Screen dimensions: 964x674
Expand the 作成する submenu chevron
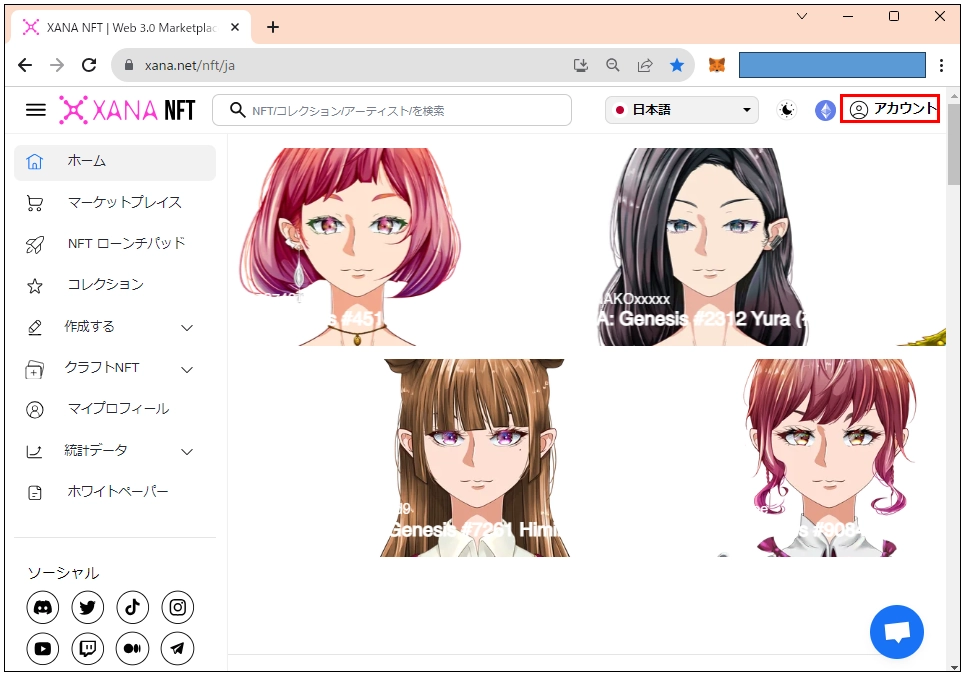click(x=187, y=328)
